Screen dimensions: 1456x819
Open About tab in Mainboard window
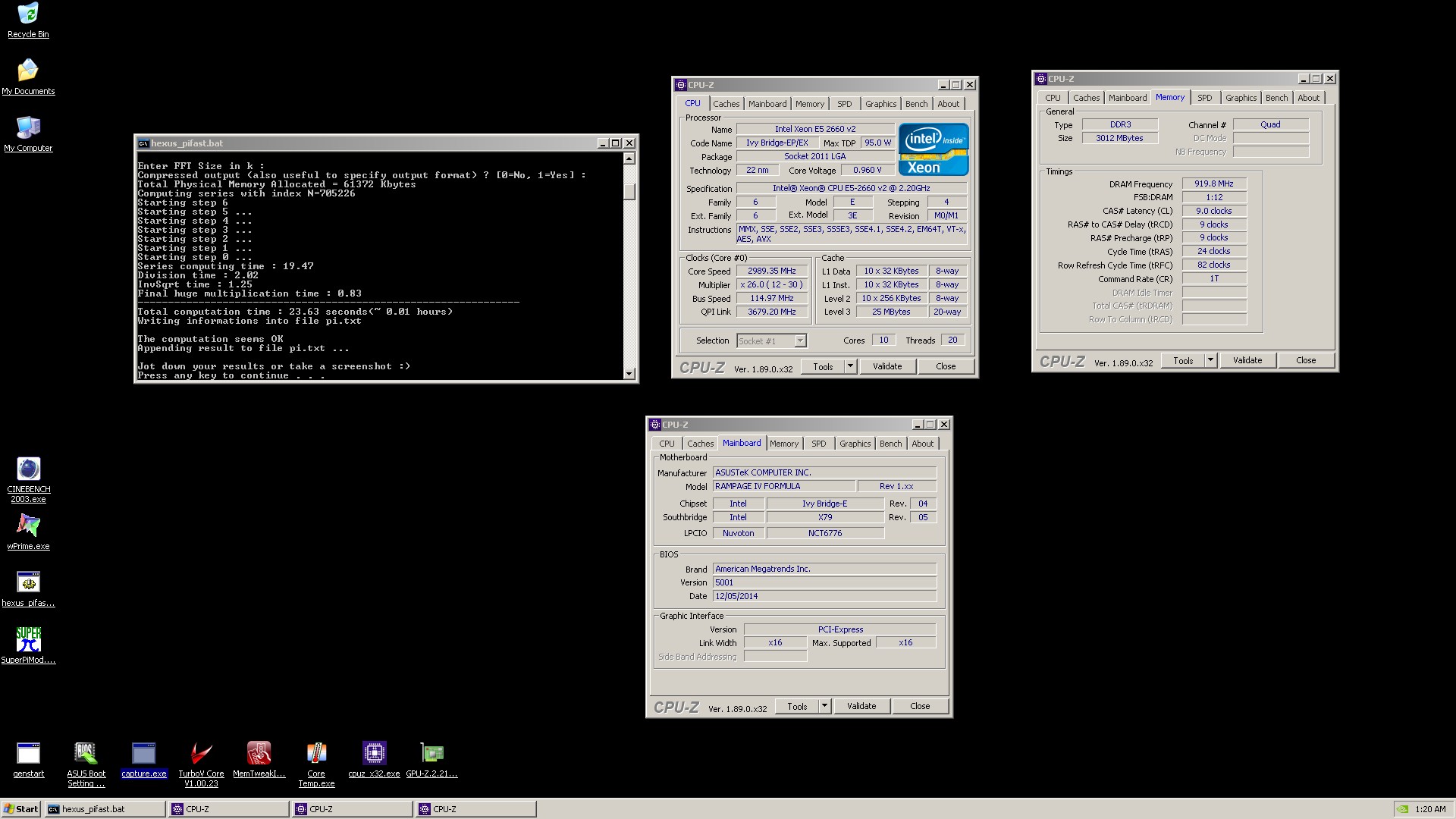[922, 444]
